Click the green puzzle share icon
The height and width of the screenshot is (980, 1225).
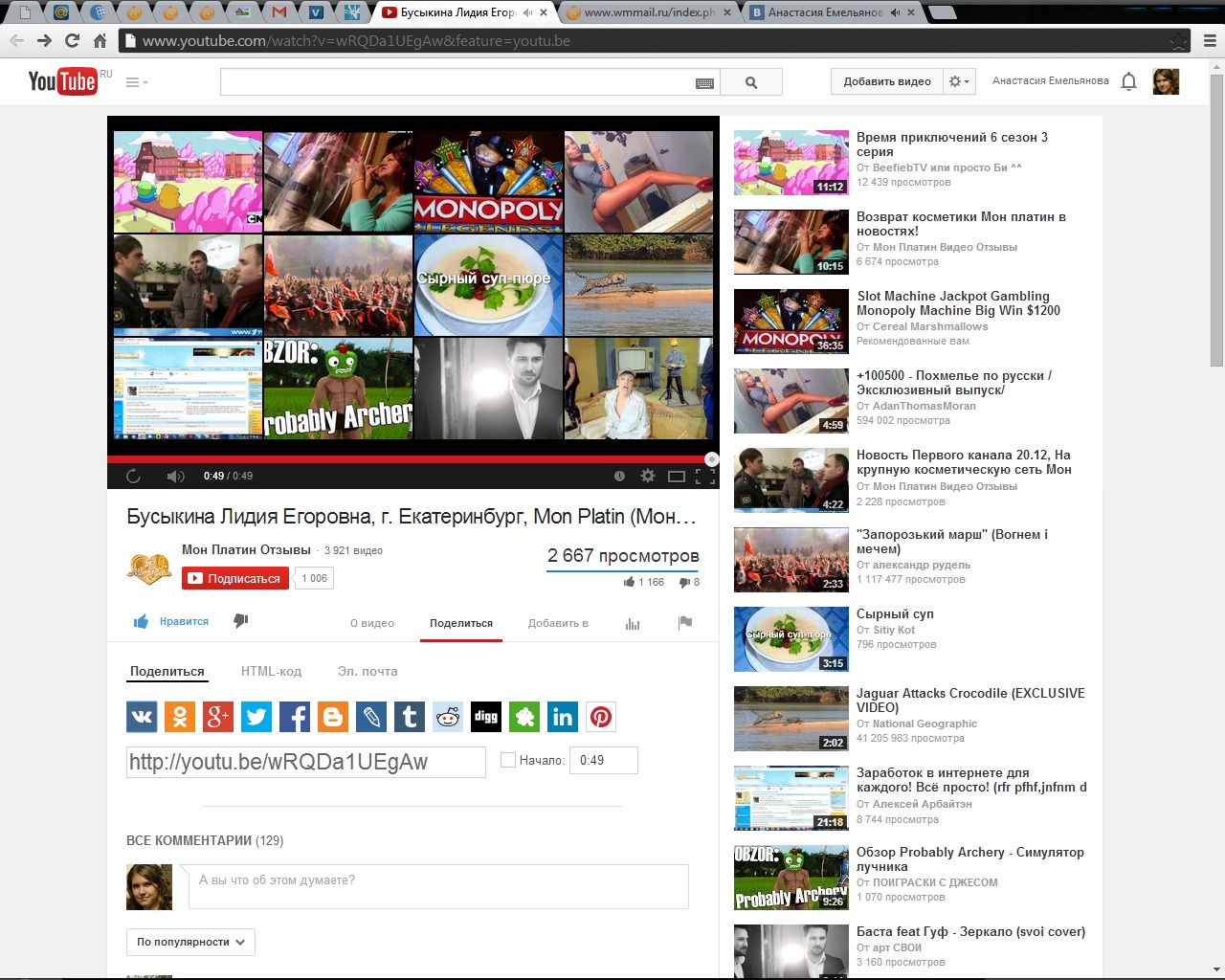pyautogui.click(x=524, y=716)
